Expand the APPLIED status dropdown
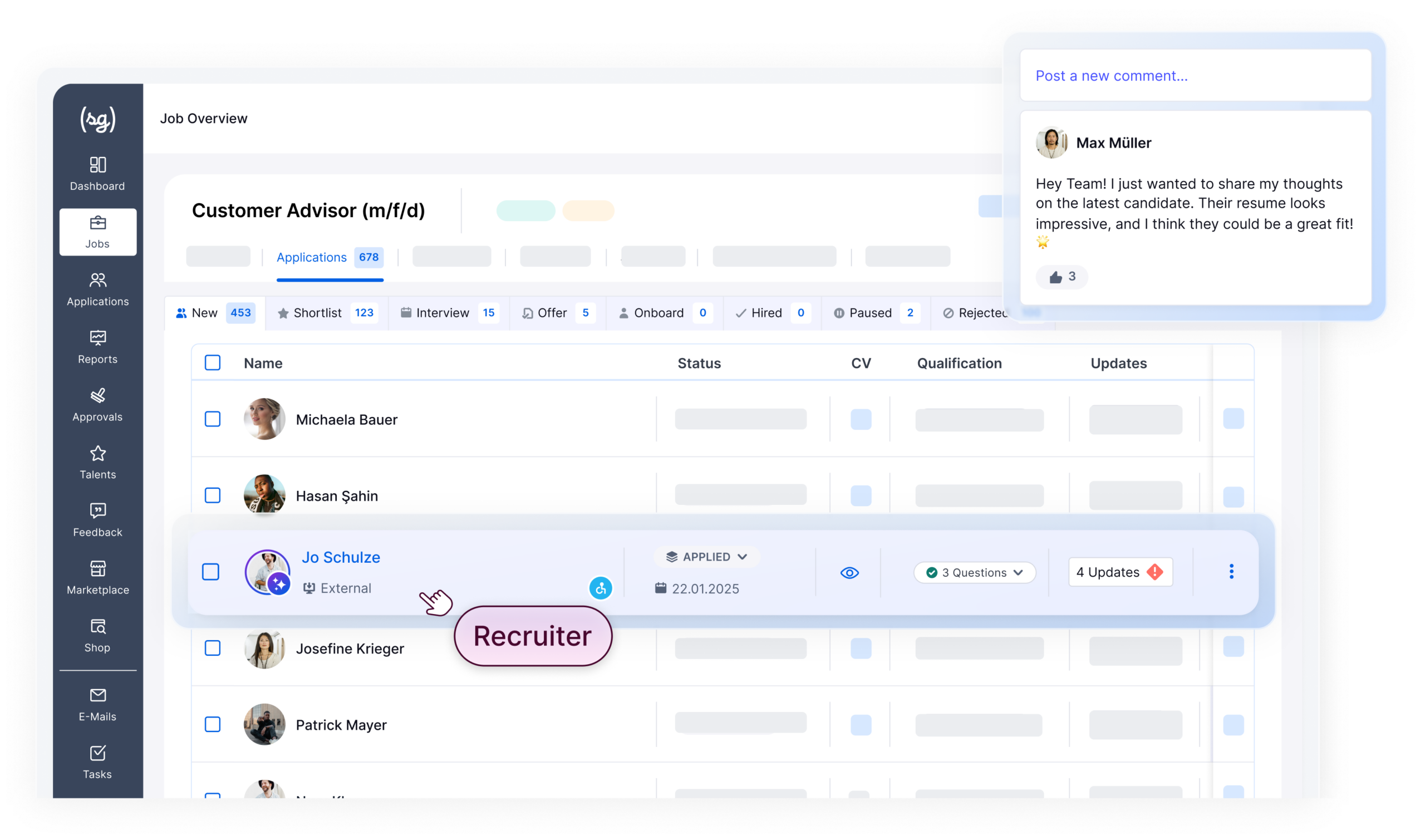 706,557
